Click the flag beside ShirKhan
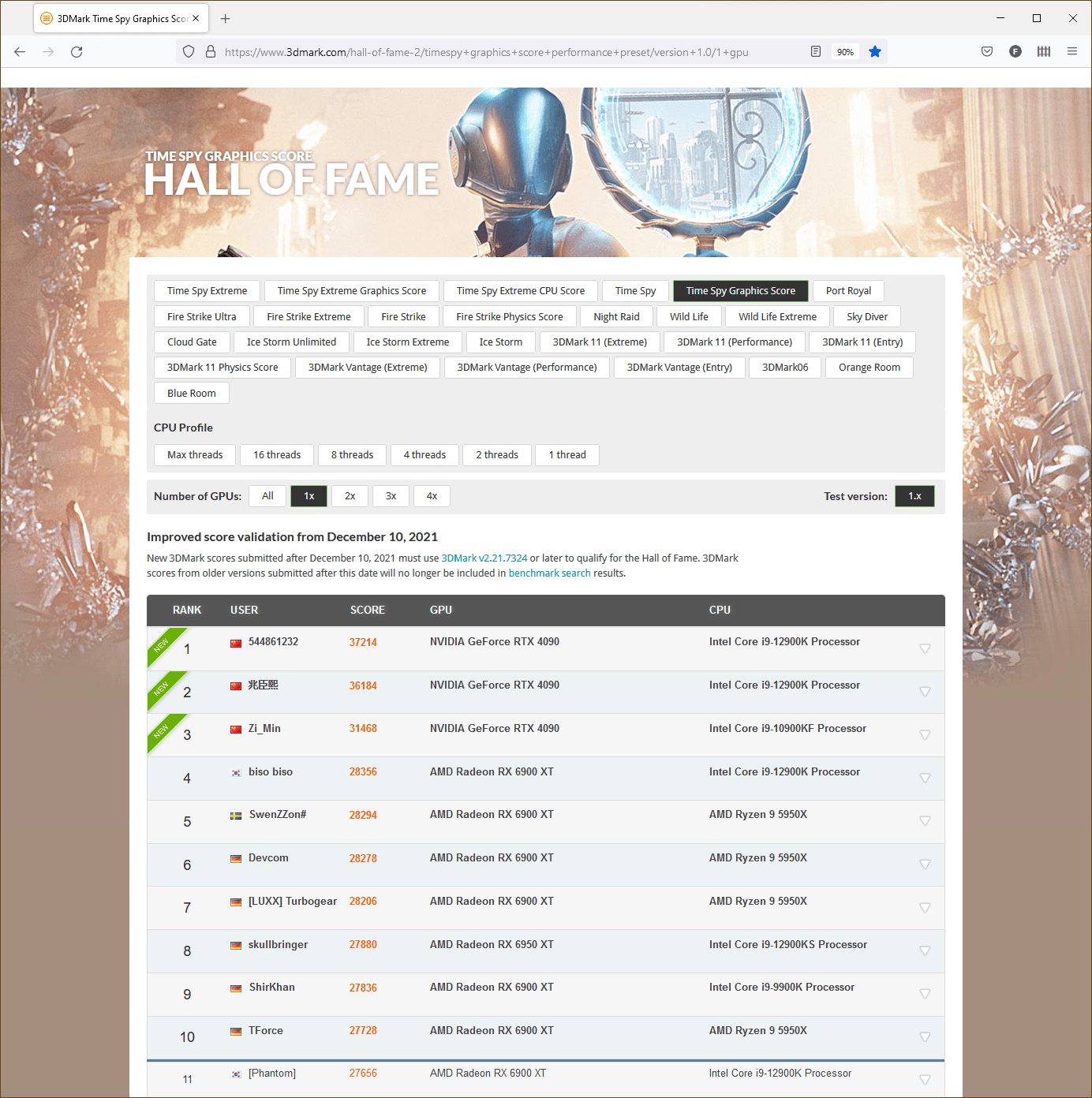Image resolution: width=1092 pixels, height=1098 pixels. [x=236, y=988]
